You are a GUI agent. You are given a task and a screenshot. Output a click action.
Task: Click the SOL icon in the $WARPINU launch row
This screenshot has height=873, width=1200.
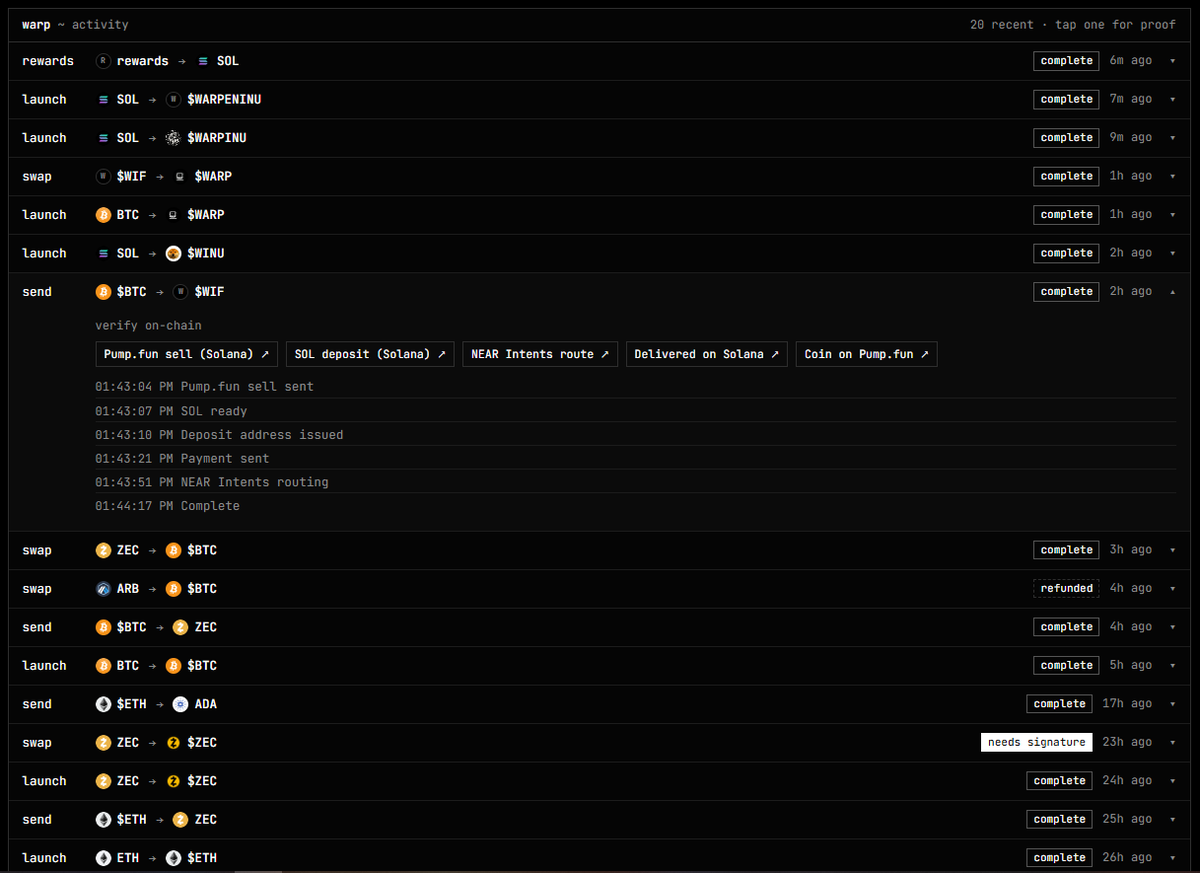point(103,138)
